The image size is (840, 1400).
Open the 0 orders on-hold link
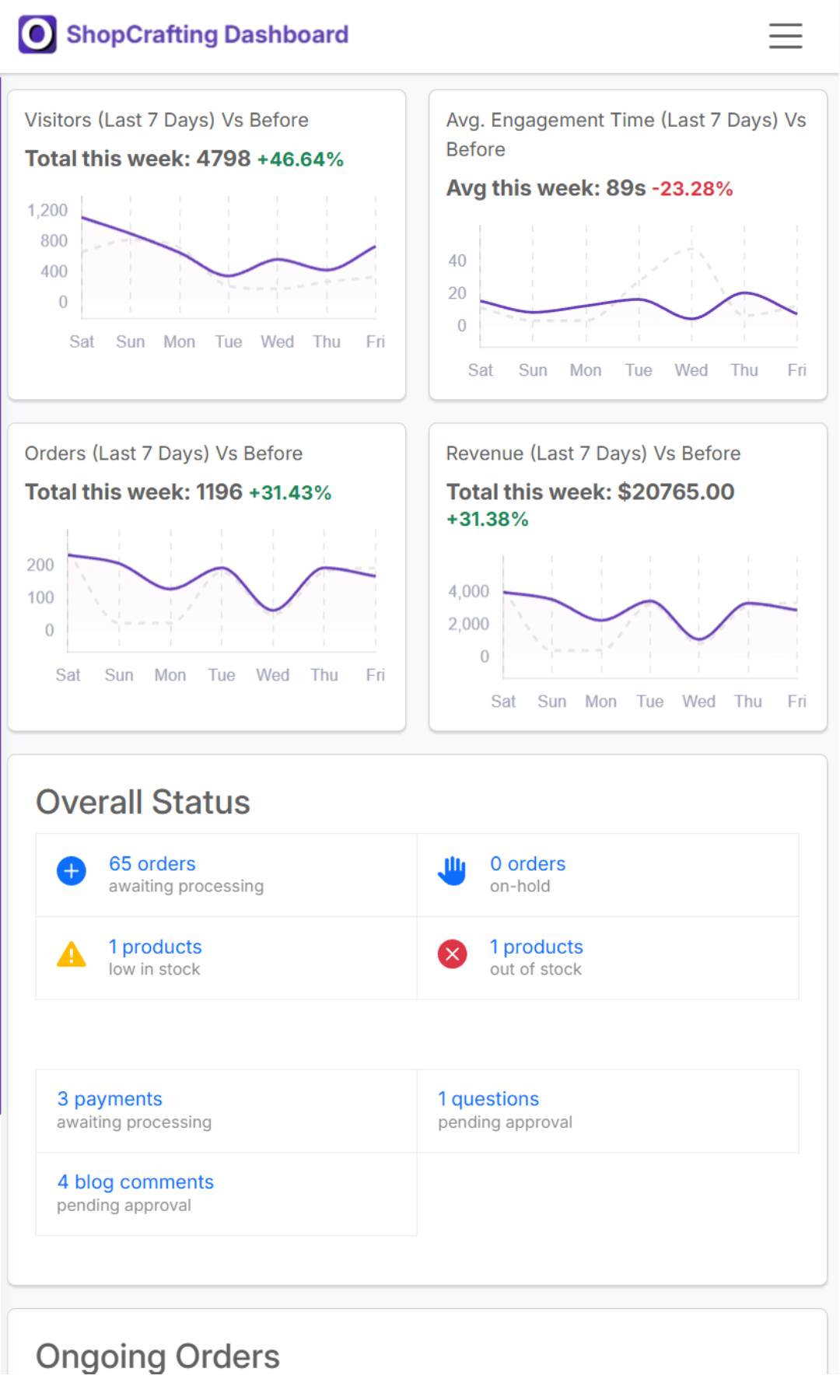[x=527, y=863]
